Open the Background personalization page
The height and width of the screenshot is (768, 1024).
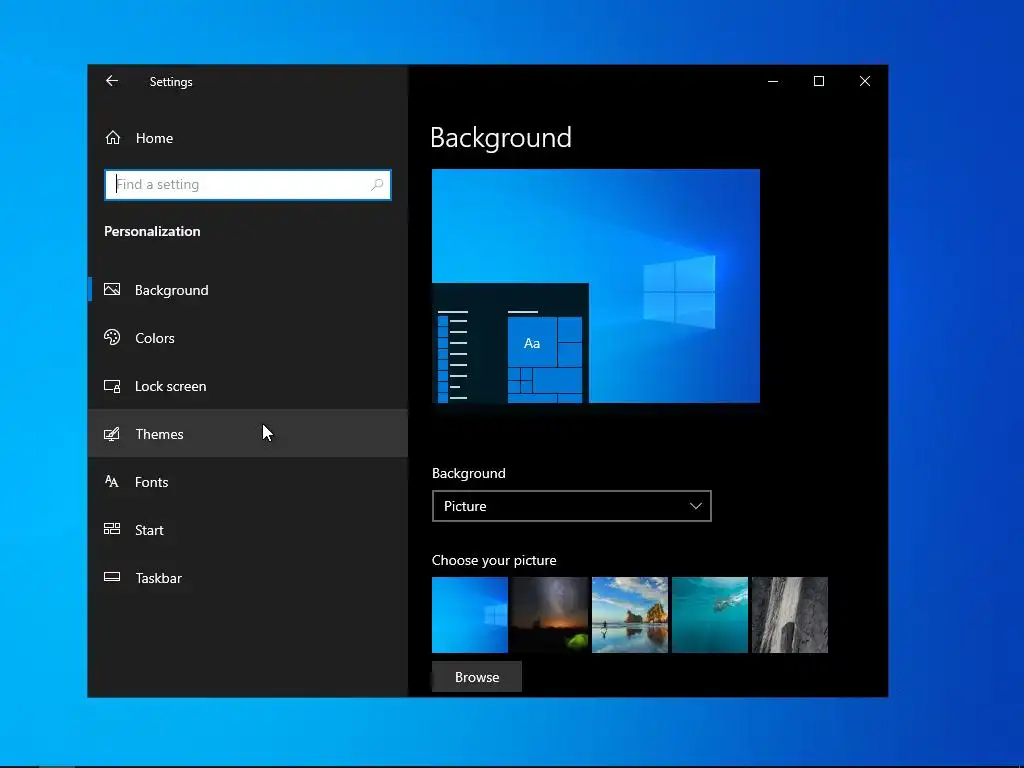[248, 290]
